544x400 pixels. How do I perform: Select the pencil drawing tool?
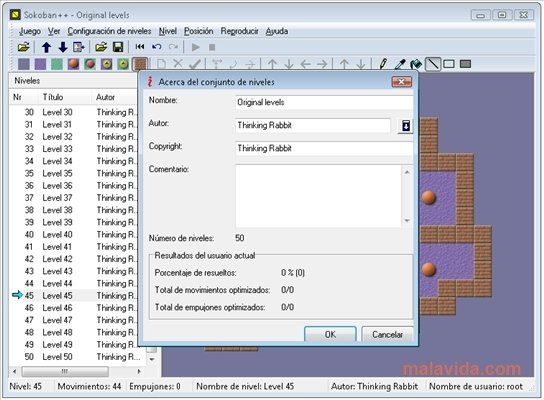(x=383, y=64)
